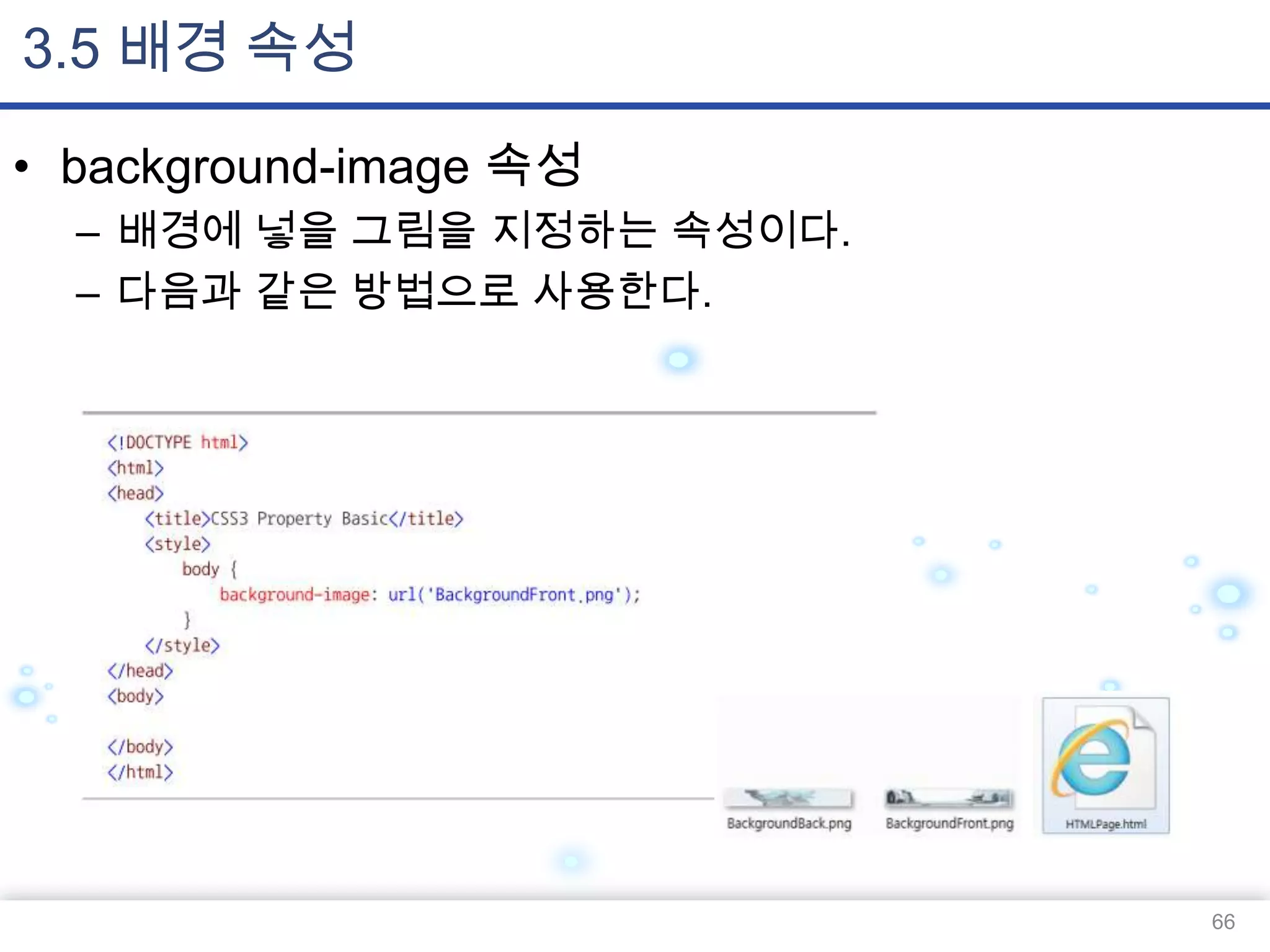Click the opening '<head>' tag line
The image size is (1270, 952).
pyautogui.click(x=135, y=493)
